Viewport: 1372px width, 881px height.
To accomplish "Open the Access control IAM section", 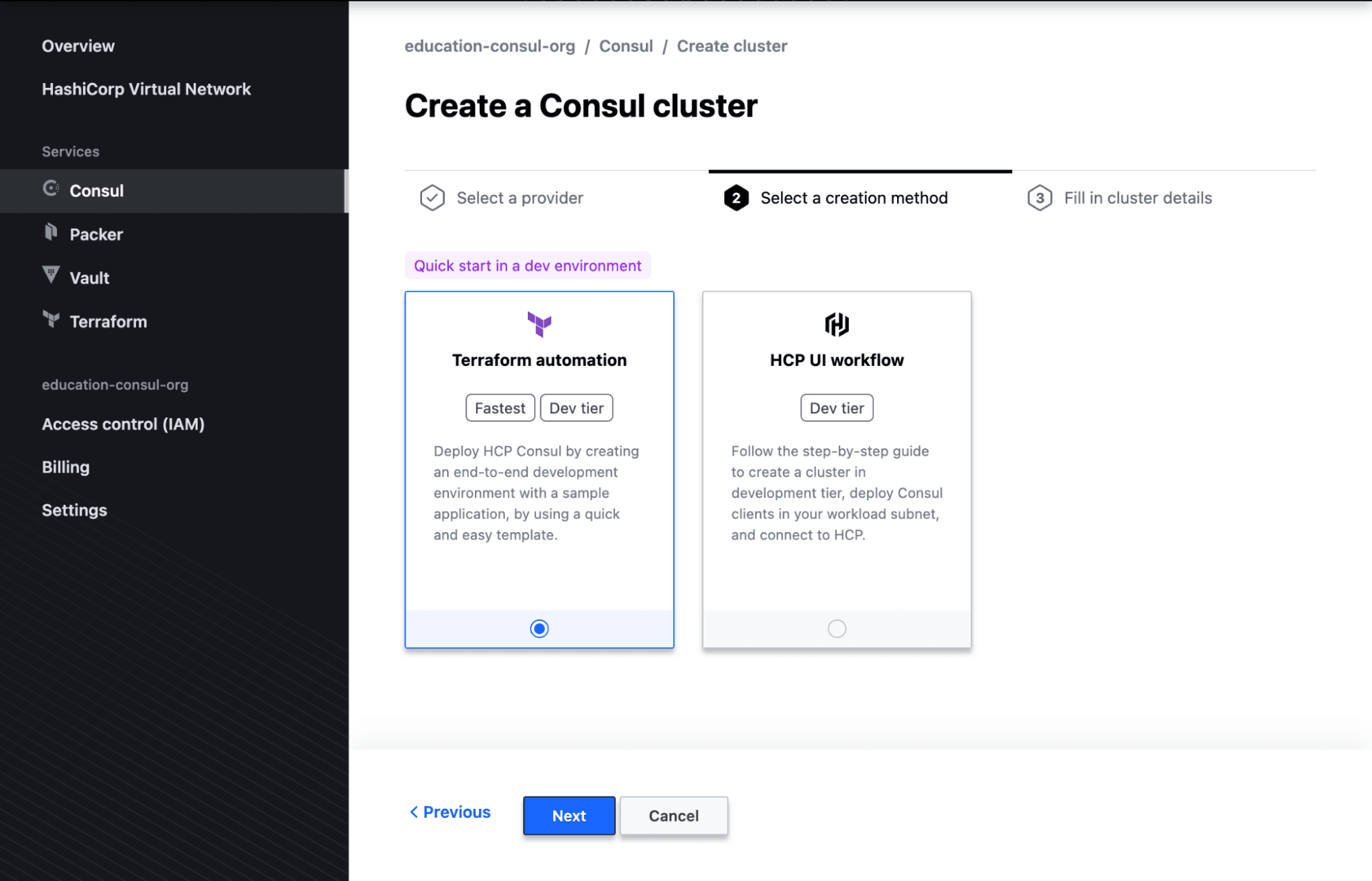I will (123, 423).
